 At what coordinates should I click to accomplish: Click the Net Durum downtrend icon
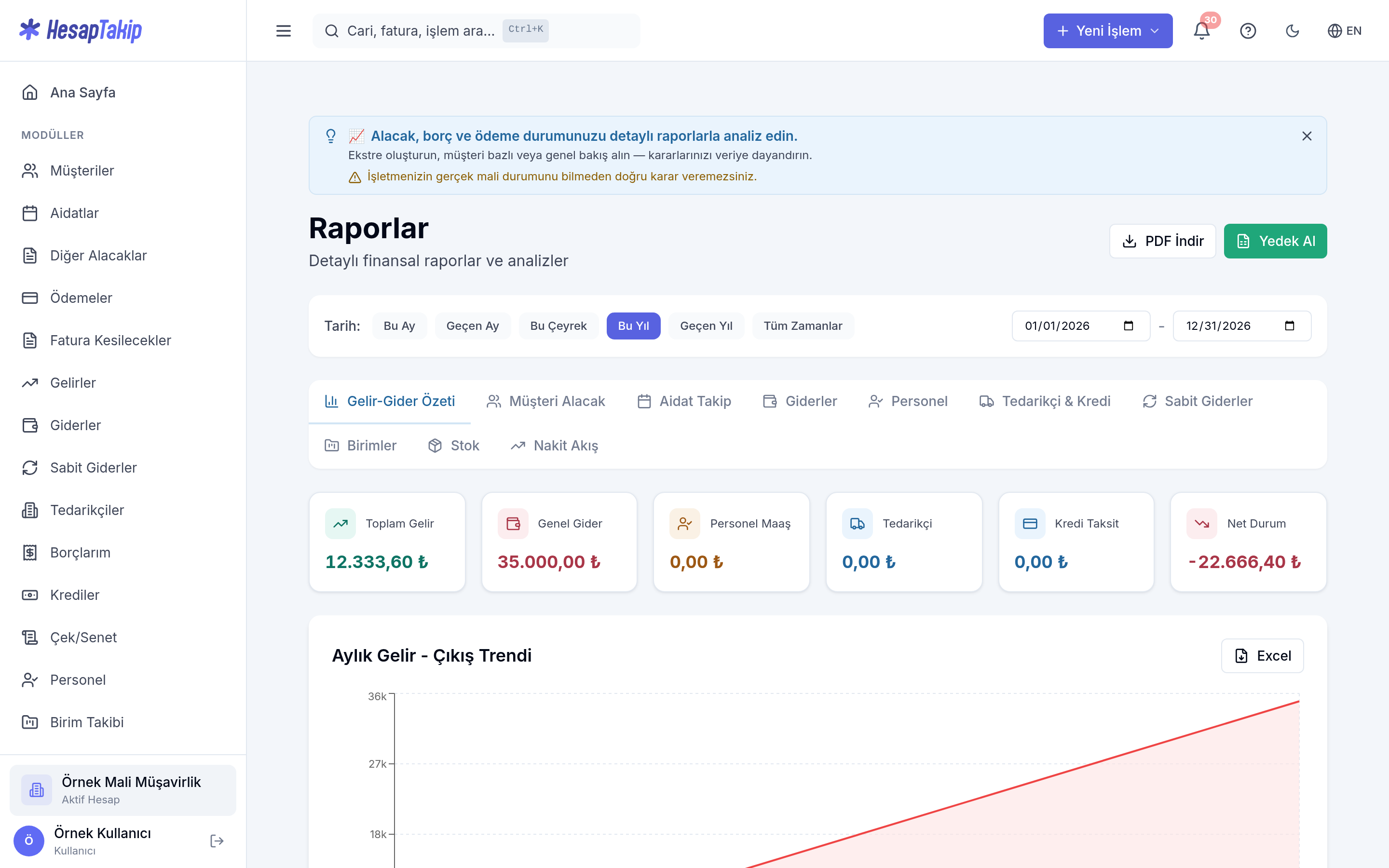pos(1202,524)
